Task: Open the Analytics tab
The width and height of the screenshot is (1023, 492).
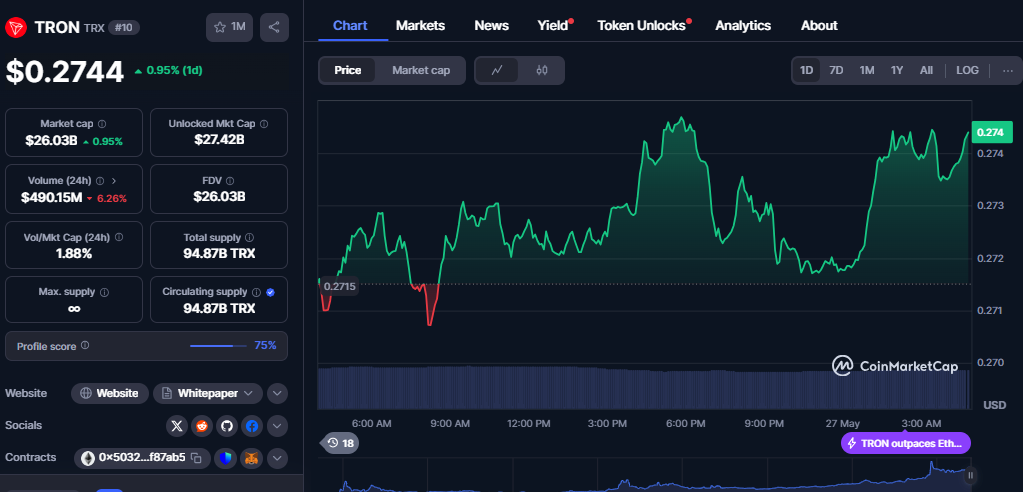Action: (742, 25)
